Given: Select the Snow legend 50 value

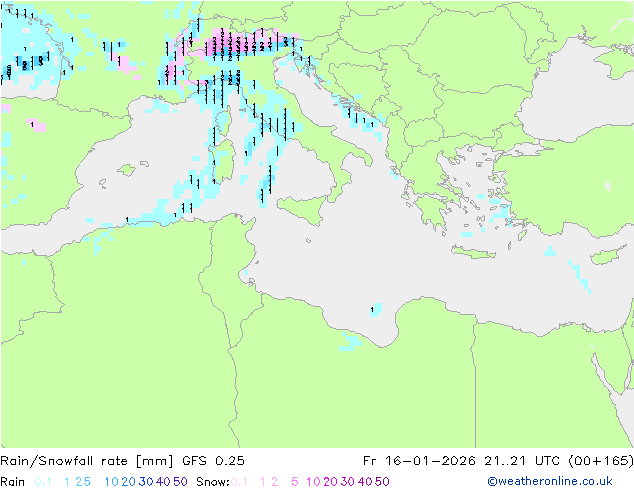Looking at the screenshot, I should pos(382,482).
